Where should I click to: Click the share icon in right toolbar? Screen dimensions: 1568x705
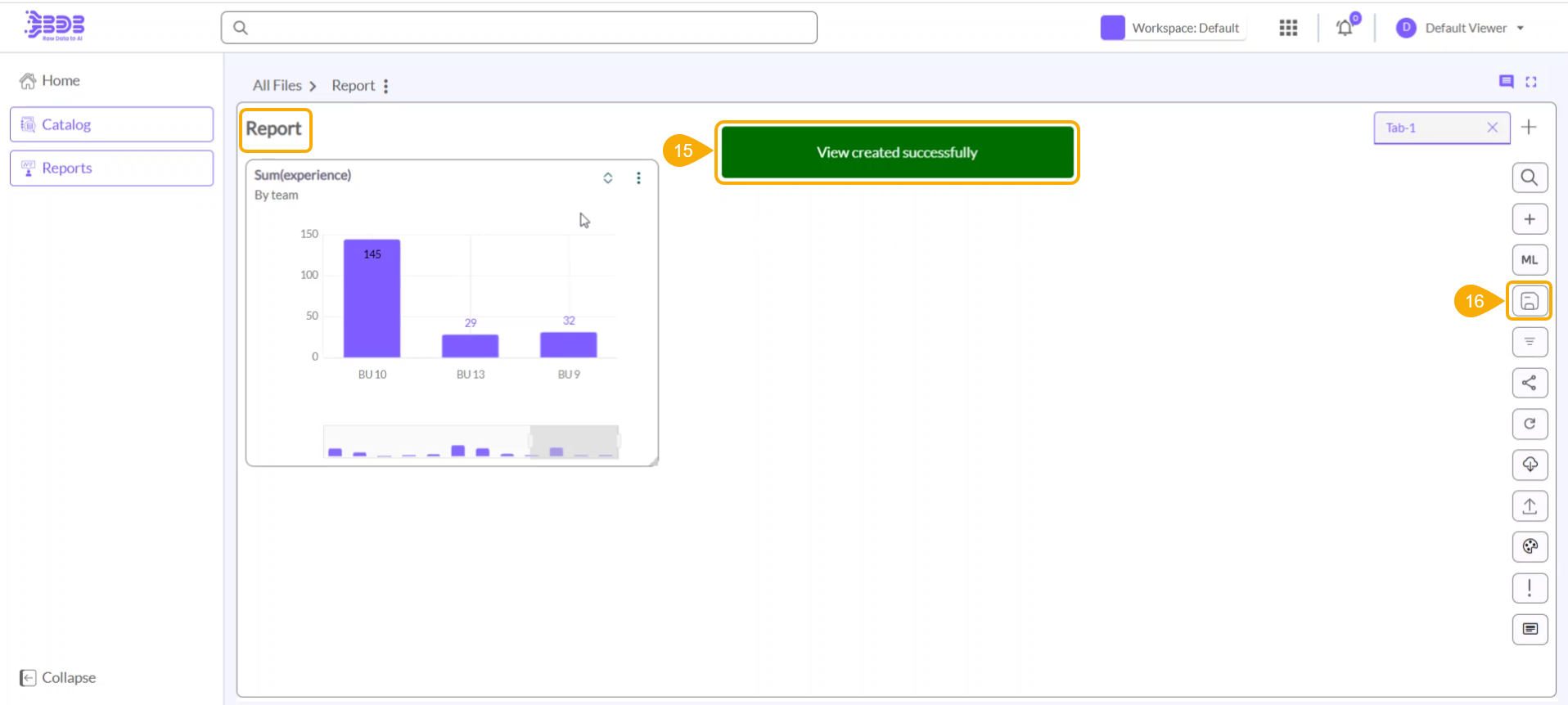(1529, 383)
